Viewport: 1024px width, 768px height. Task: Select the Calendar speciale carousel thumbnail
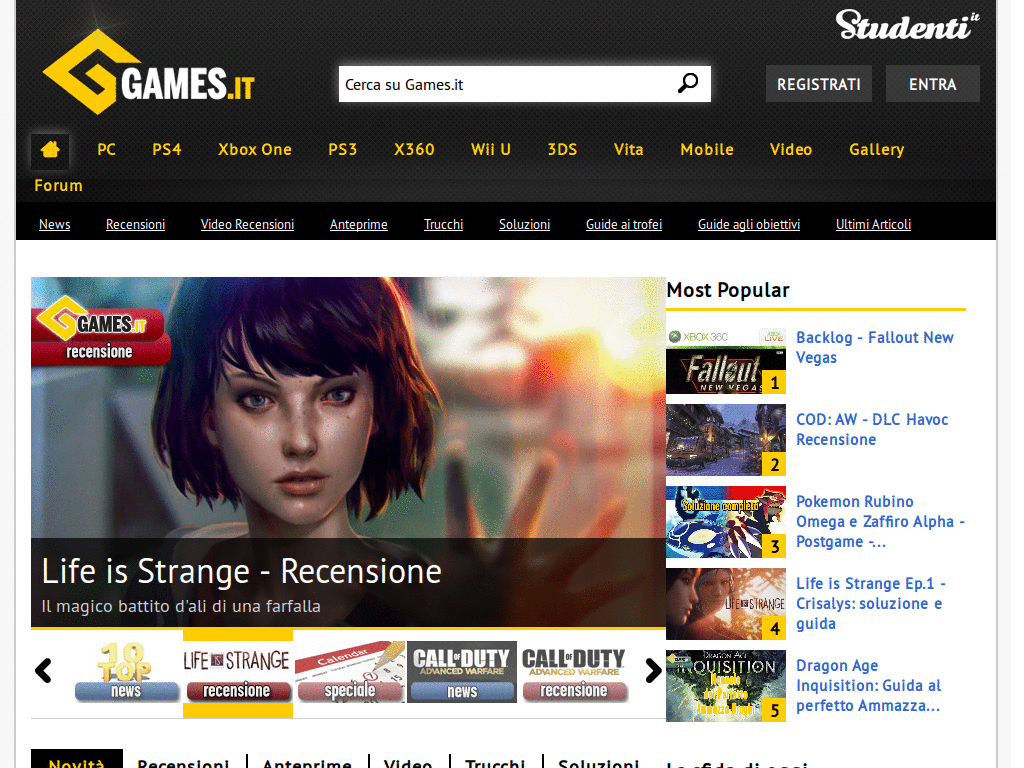pyautogui.click(x=350, y=672)
